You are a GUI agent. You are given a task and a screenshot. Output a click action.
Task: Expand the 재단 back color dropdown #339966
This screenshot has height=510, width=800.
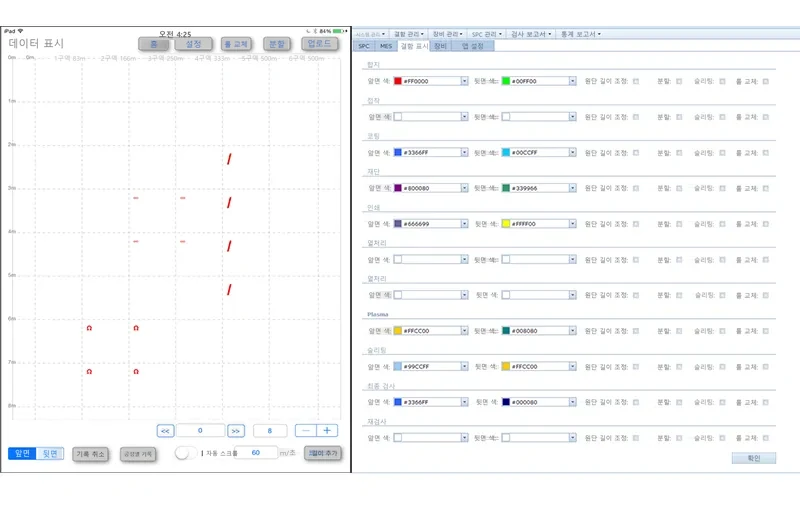[x=572, y=188]
